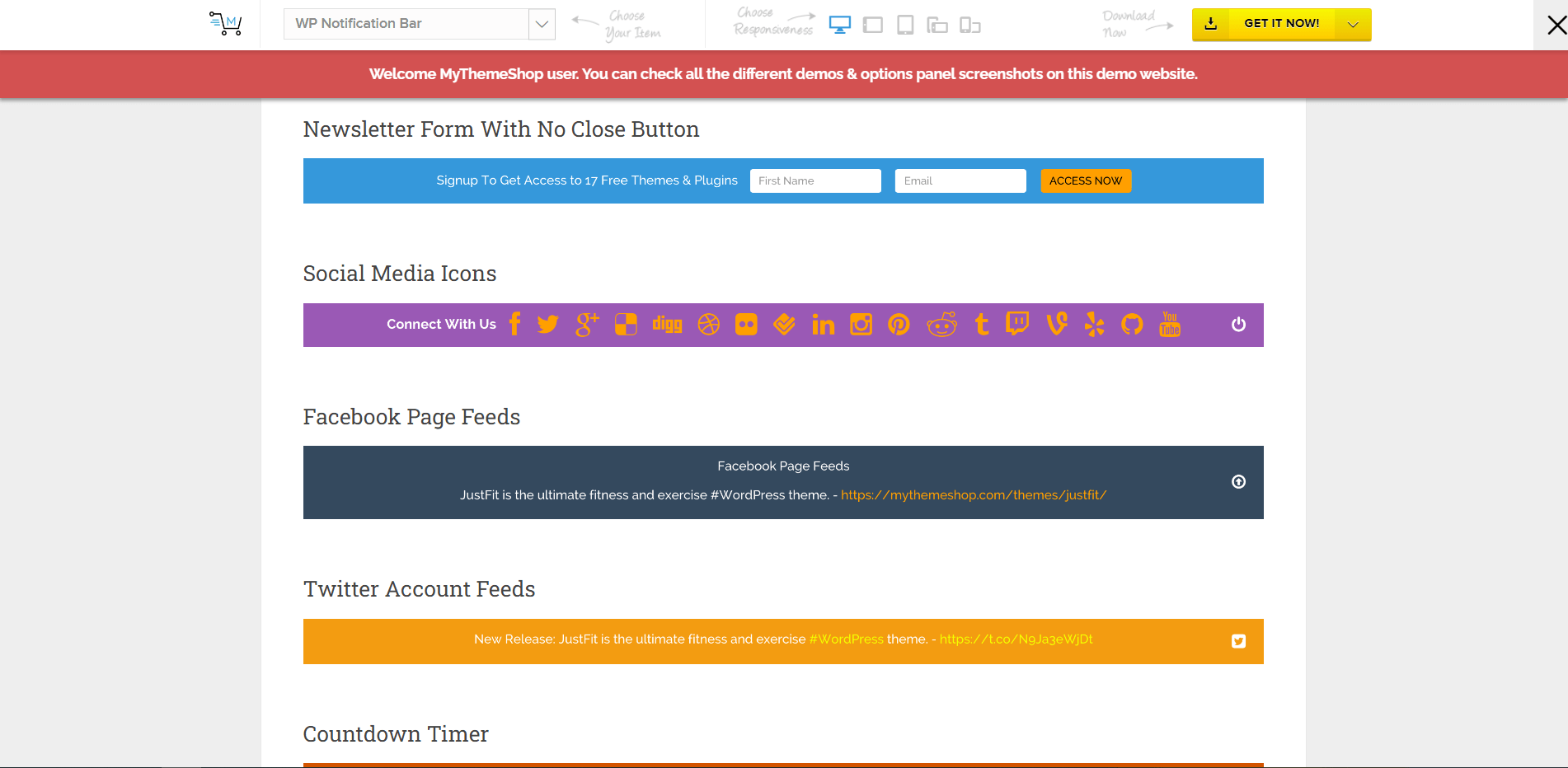Select the landscape tablet preview mode
This screenshot has height=768, width=1568.
tap(872, 26)
